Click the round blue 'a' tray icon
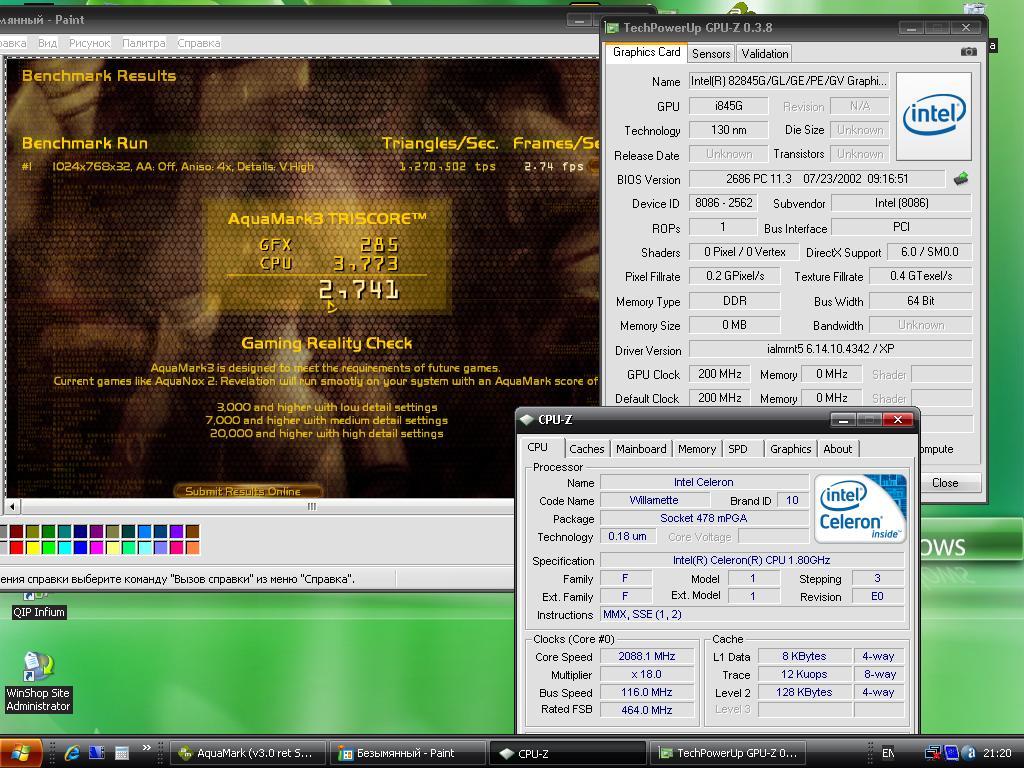The height and width of the screenshot is (768, 1024). pyautogui.click(x=969, y=753)
